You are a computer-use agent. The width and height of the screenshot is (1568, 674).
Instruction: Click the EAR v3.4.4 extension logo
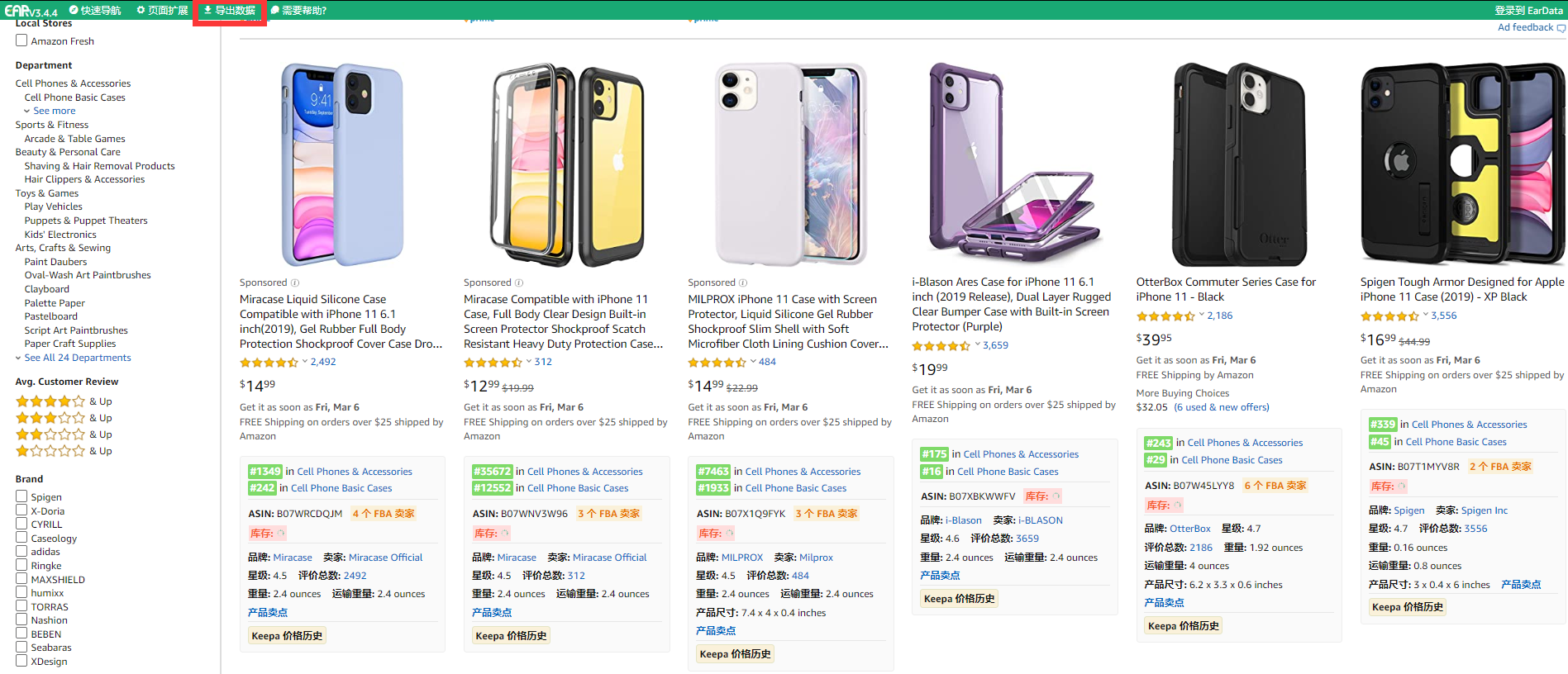tap(31, 11)
